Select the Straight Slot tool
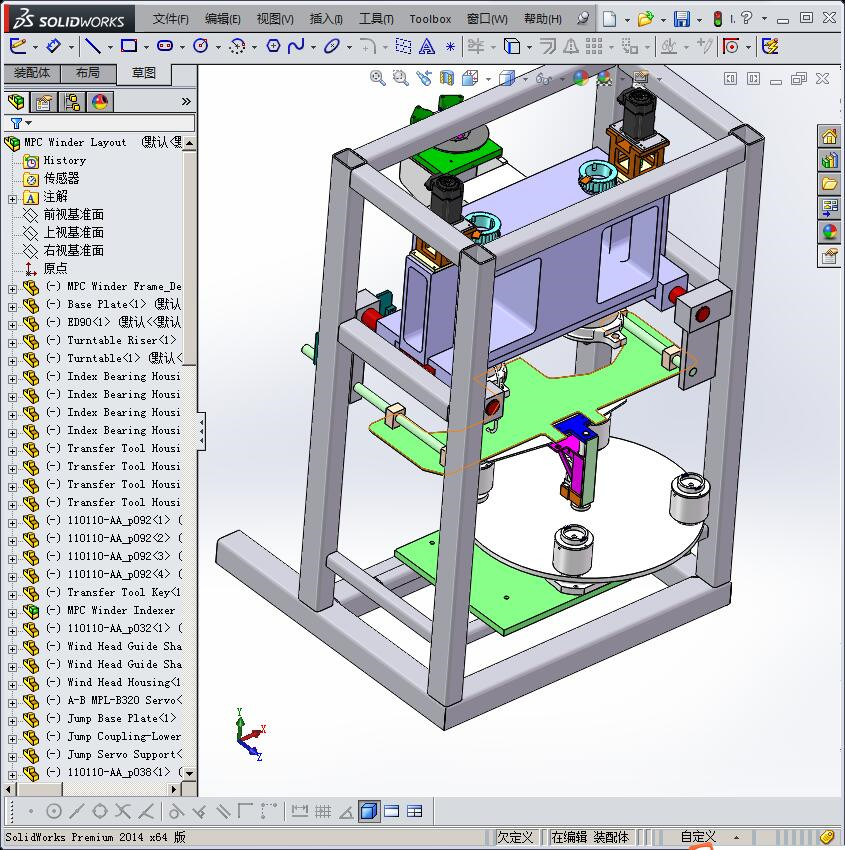 tap(165, 47)
